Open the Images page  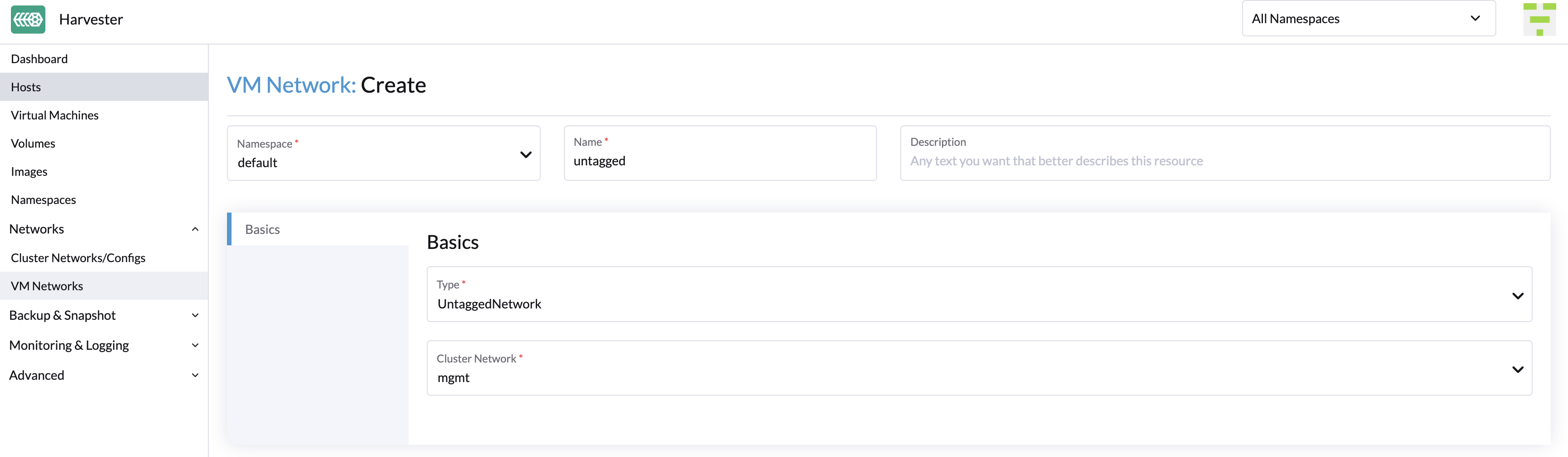(x=29, y=171)
